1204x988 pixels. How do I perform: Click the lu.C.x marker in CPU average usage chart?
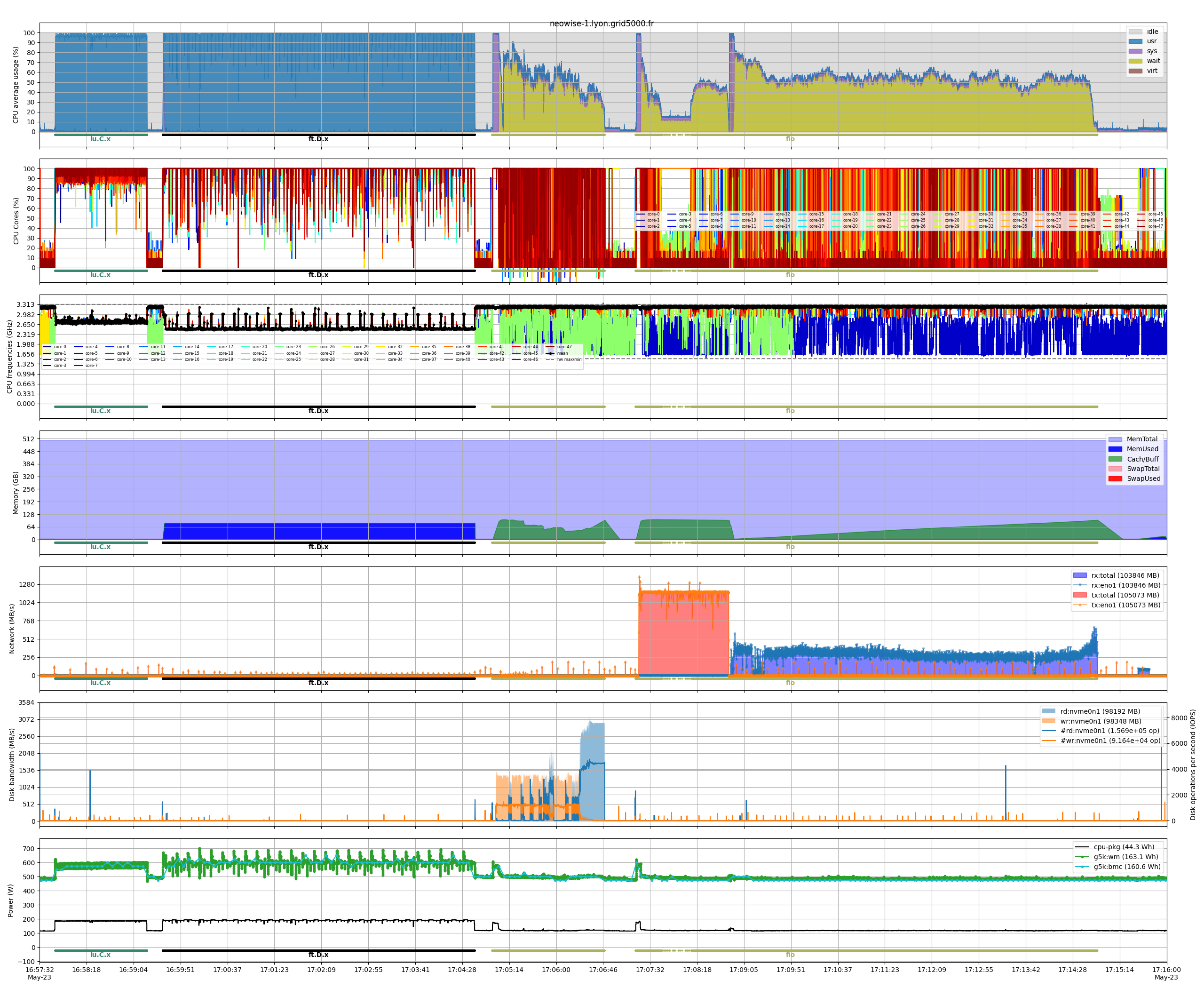[100, 139]
